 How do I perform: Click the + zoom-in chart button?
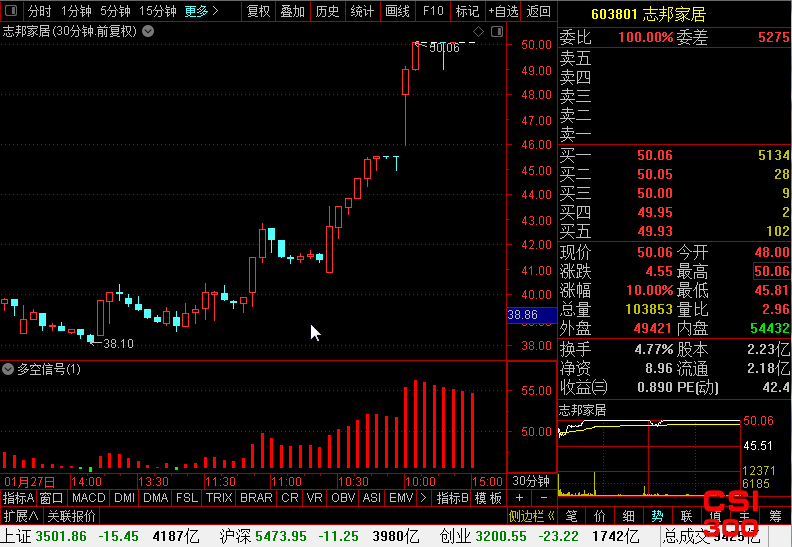tap(519, 498)
